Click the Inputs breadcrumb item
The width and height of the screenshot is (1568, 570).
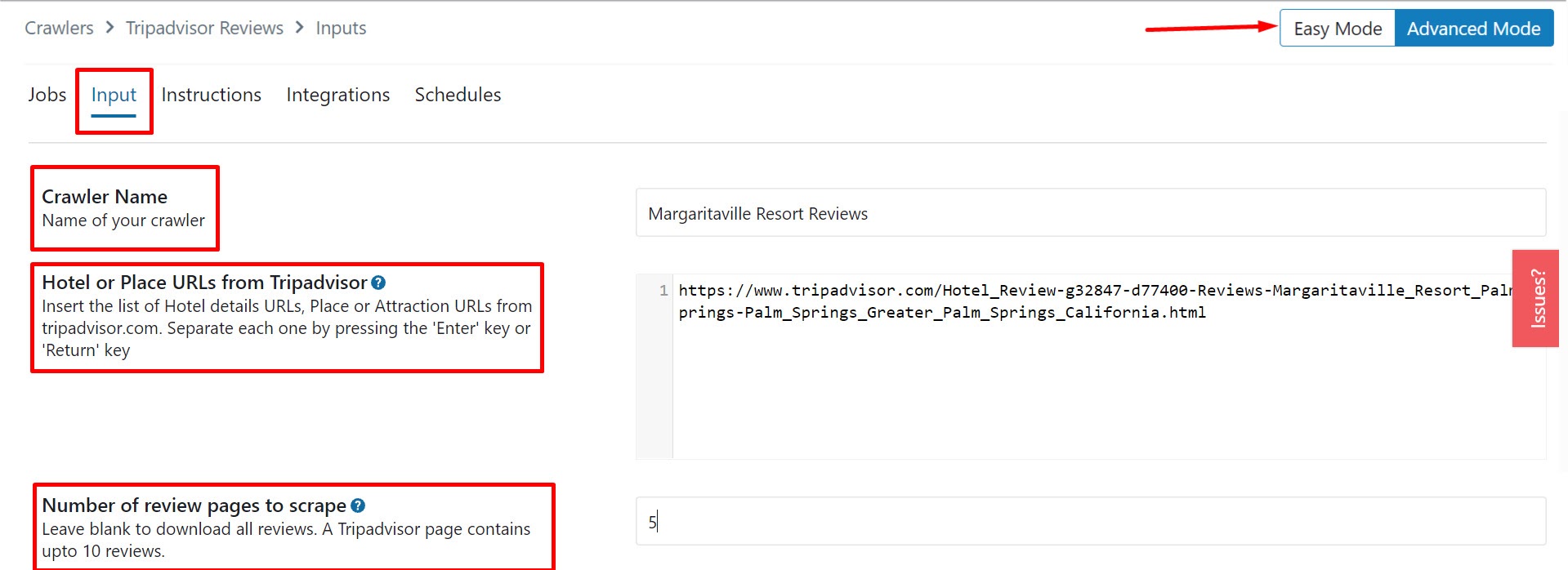(341, 28)
